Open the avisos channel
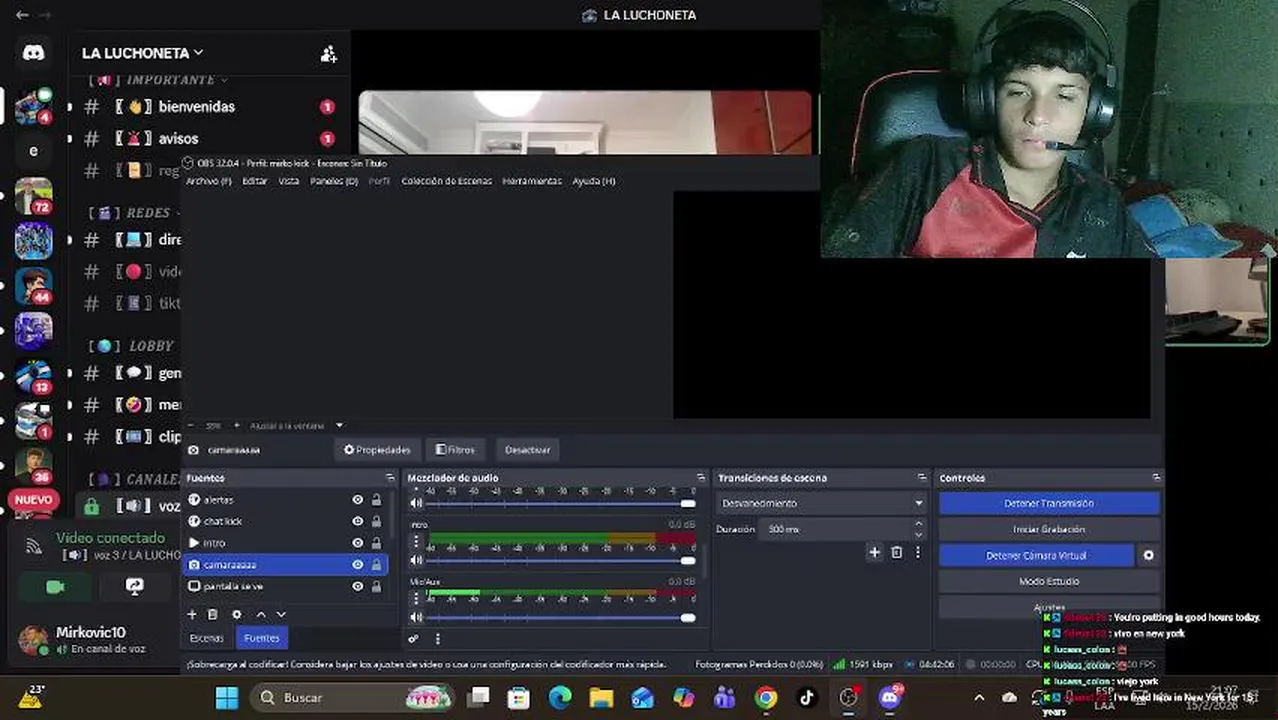Screen dimensions: 1278x720 tap(178, 138)
